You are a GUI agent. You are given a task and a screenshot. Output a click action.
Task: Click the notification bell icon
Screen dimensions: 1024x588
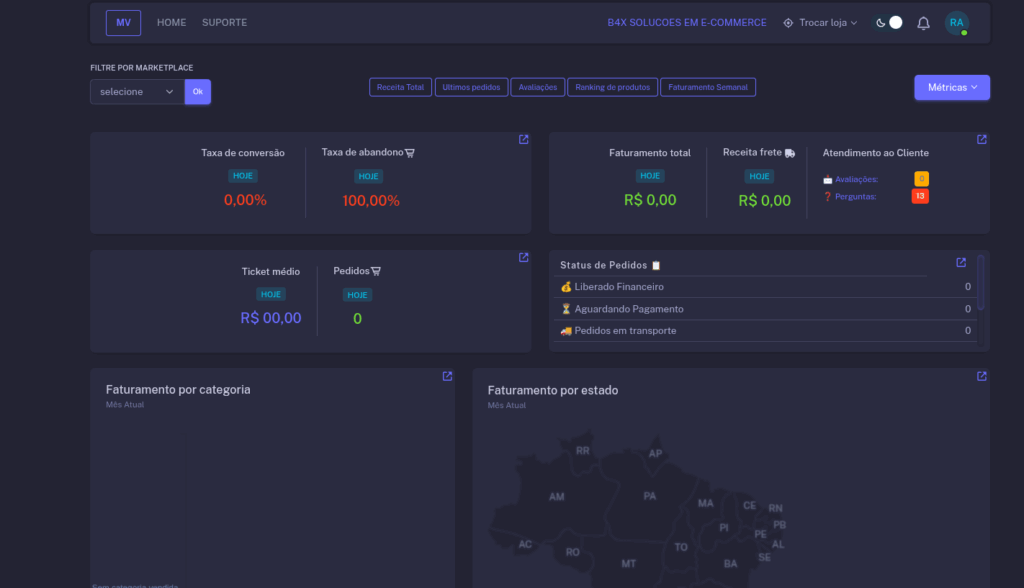(x=923, y=23)
